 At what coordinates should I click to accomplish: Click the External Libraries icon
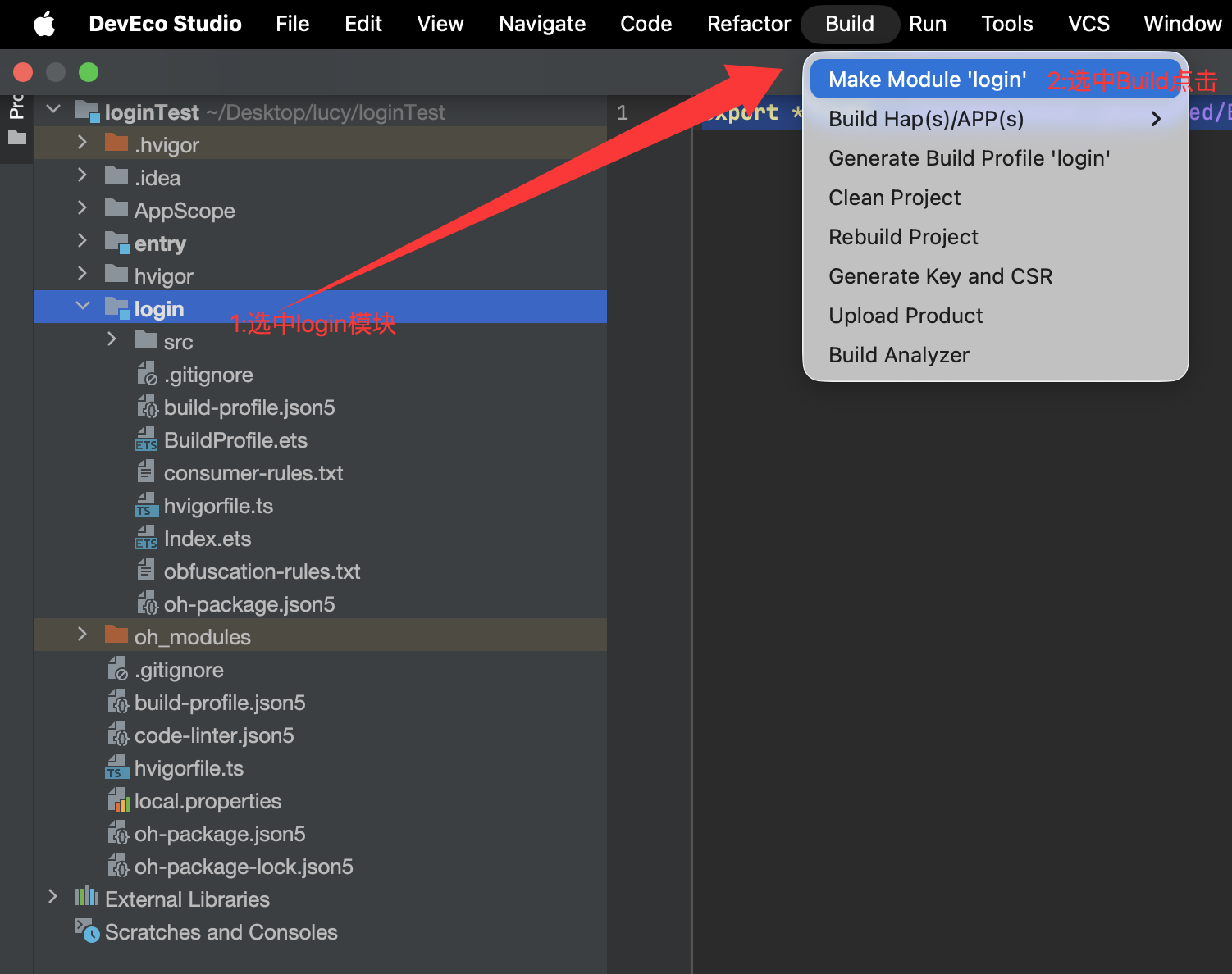point(87,897)
